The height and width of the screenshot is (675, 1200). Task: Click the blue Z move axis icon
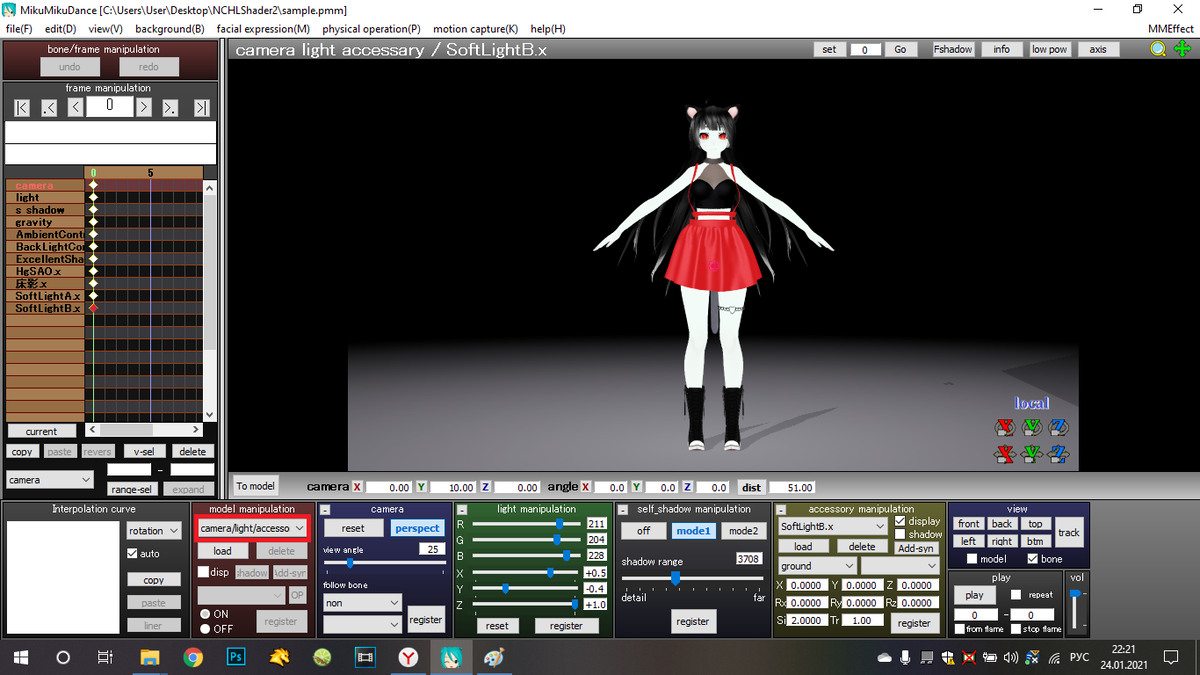click(x=1059, y=455)
